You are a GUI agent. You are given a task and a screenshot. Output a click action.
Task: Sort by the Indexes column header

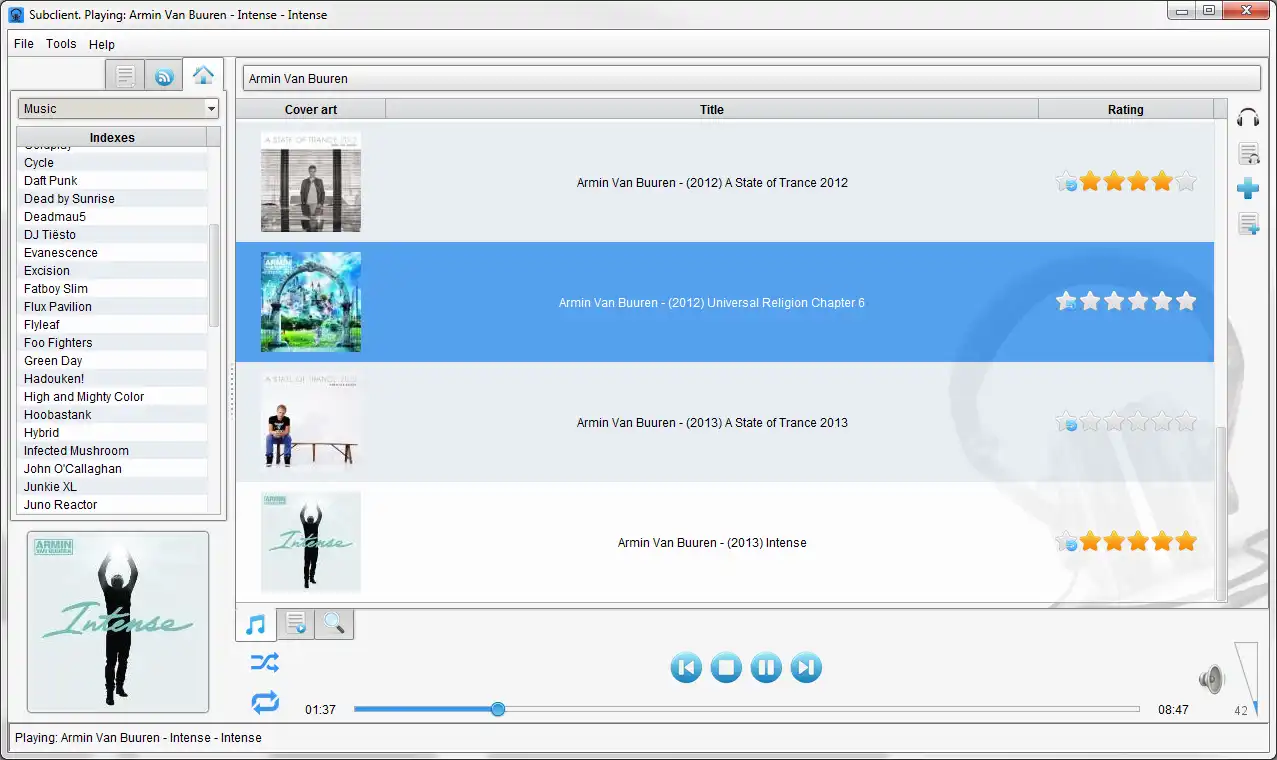pyautogui.click(x=112, y=137)
